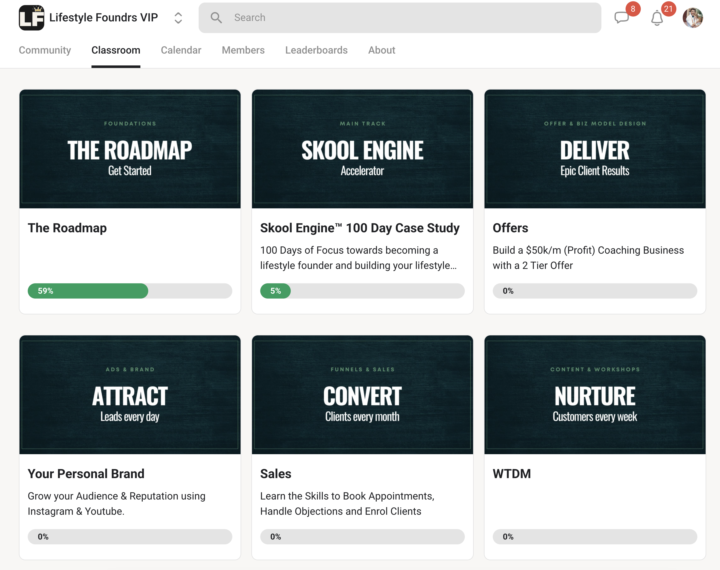Open notifications bell with 21 badge

657,18
